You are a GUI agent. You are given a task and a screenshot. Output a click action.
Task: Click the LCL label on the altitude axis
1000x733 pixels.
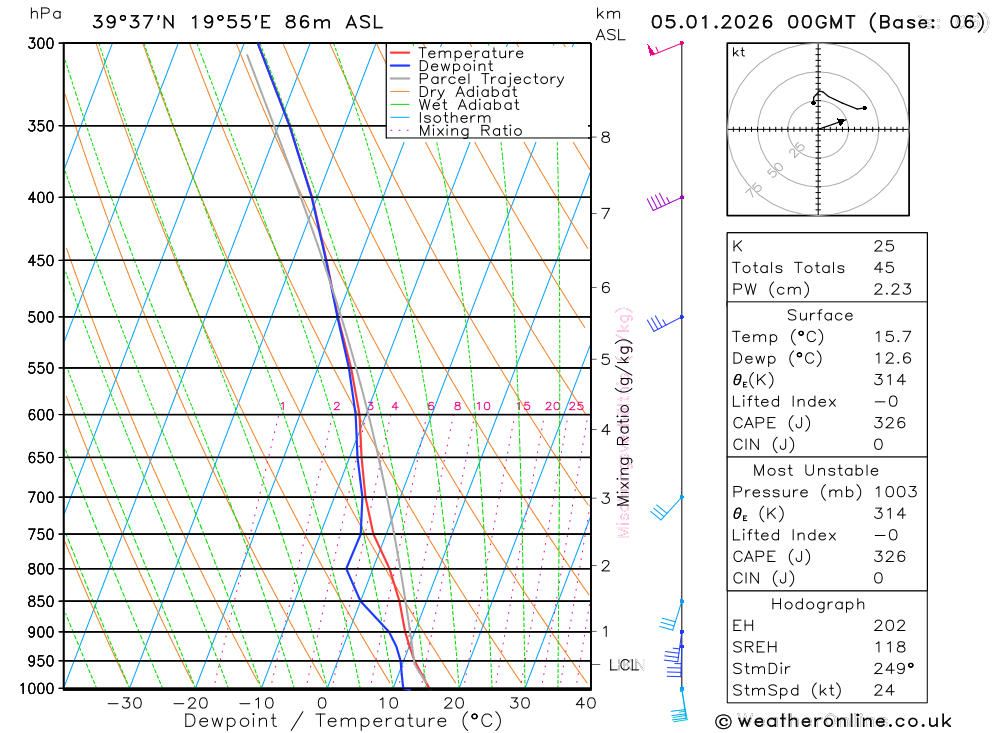pyautogui.click(x=626, y=665)
